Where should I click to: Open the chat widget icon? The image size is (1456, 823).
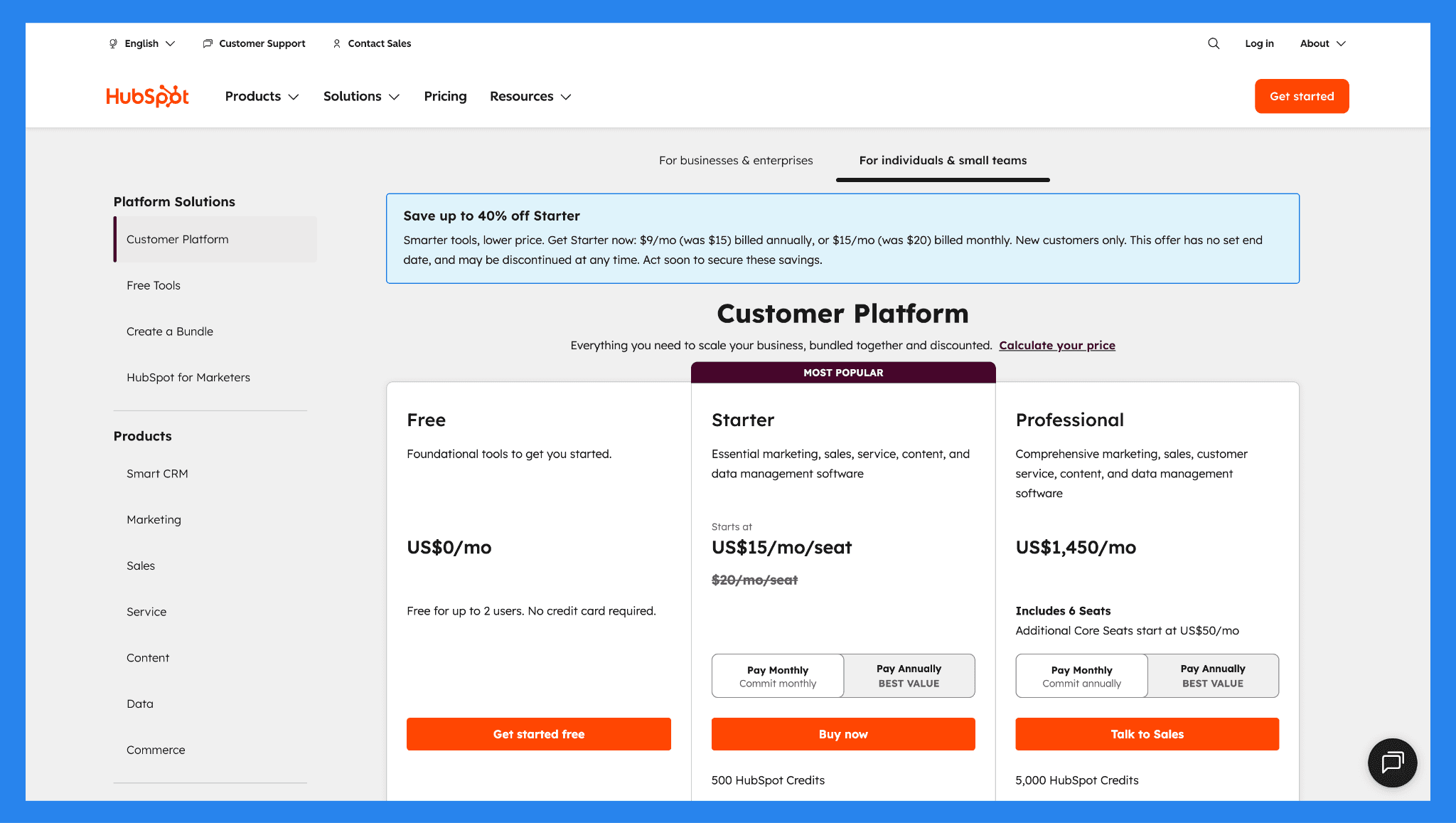click(x=1392, y=763)
